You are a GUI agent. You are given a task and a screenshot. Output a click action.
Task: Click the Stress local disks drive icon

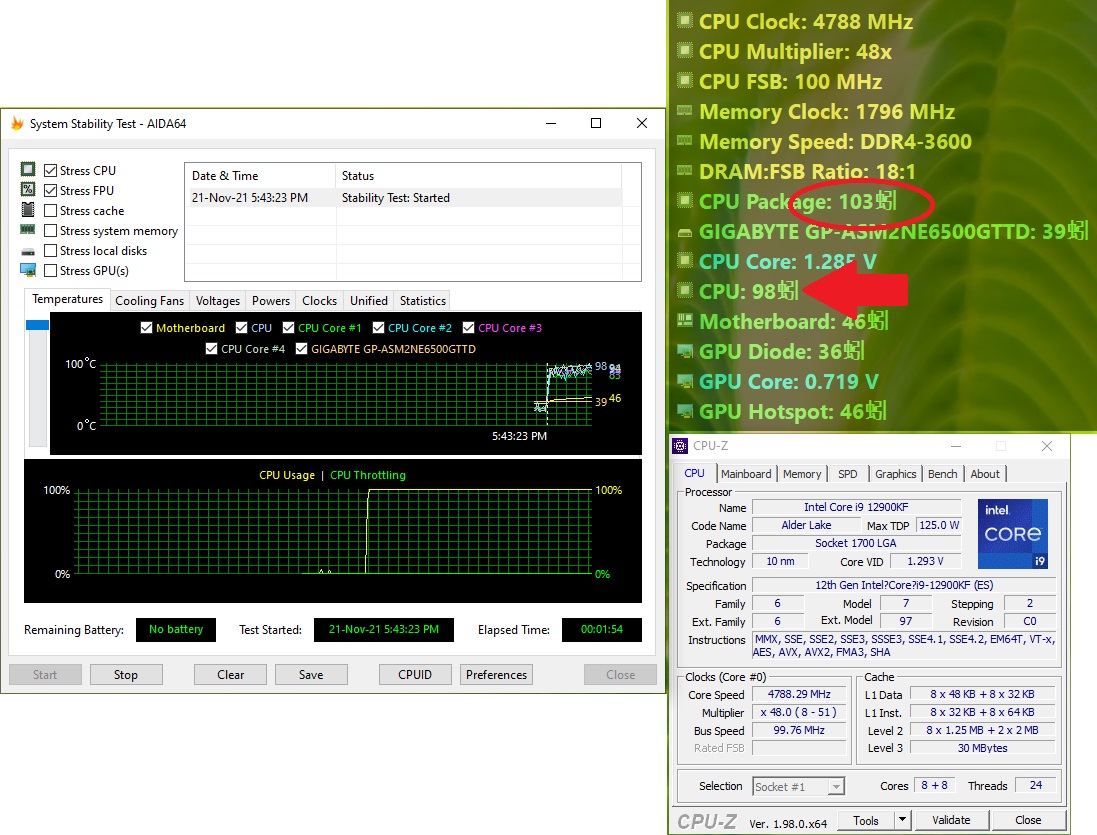pyautogui.click(x=28, y=251)
